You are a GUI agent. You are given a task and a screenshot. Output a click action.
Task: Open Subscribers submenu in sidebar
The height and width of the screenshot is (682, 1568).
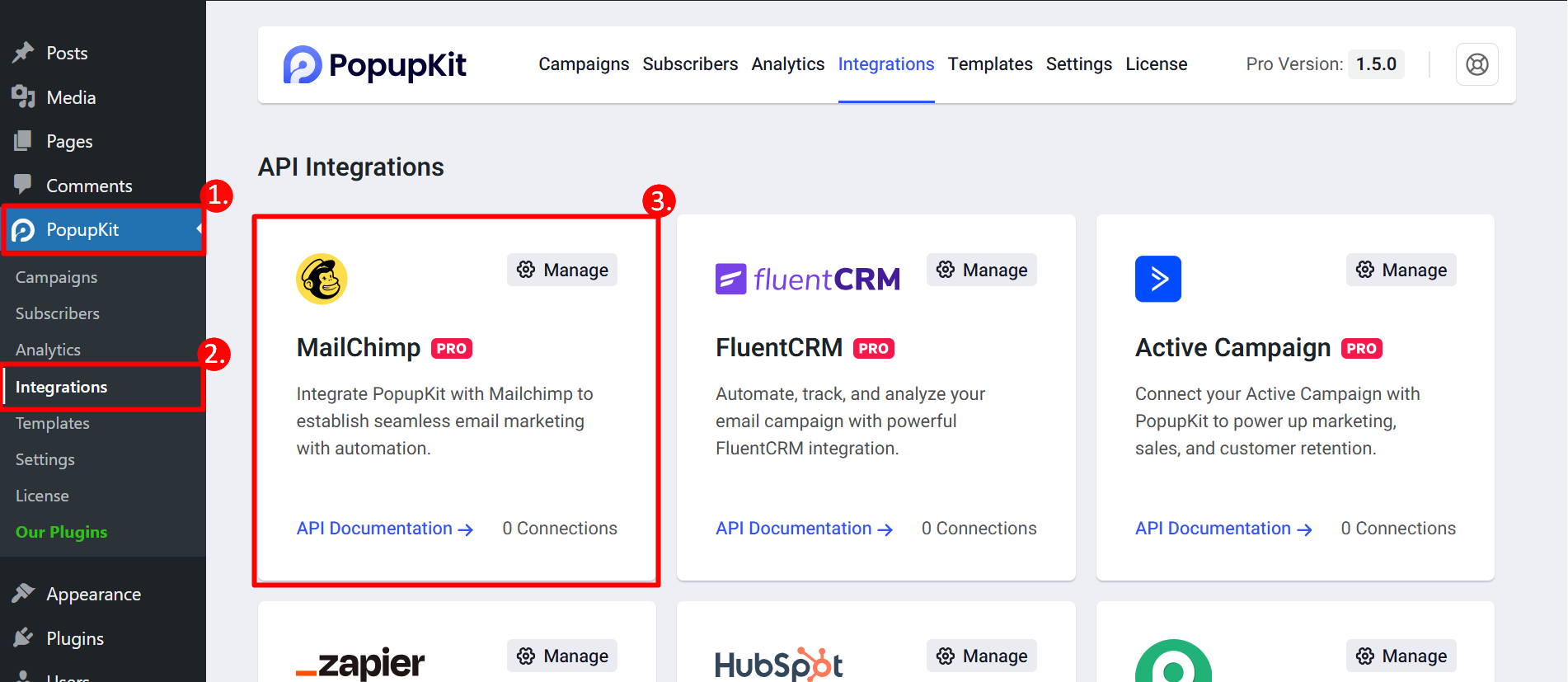[58, 313]
